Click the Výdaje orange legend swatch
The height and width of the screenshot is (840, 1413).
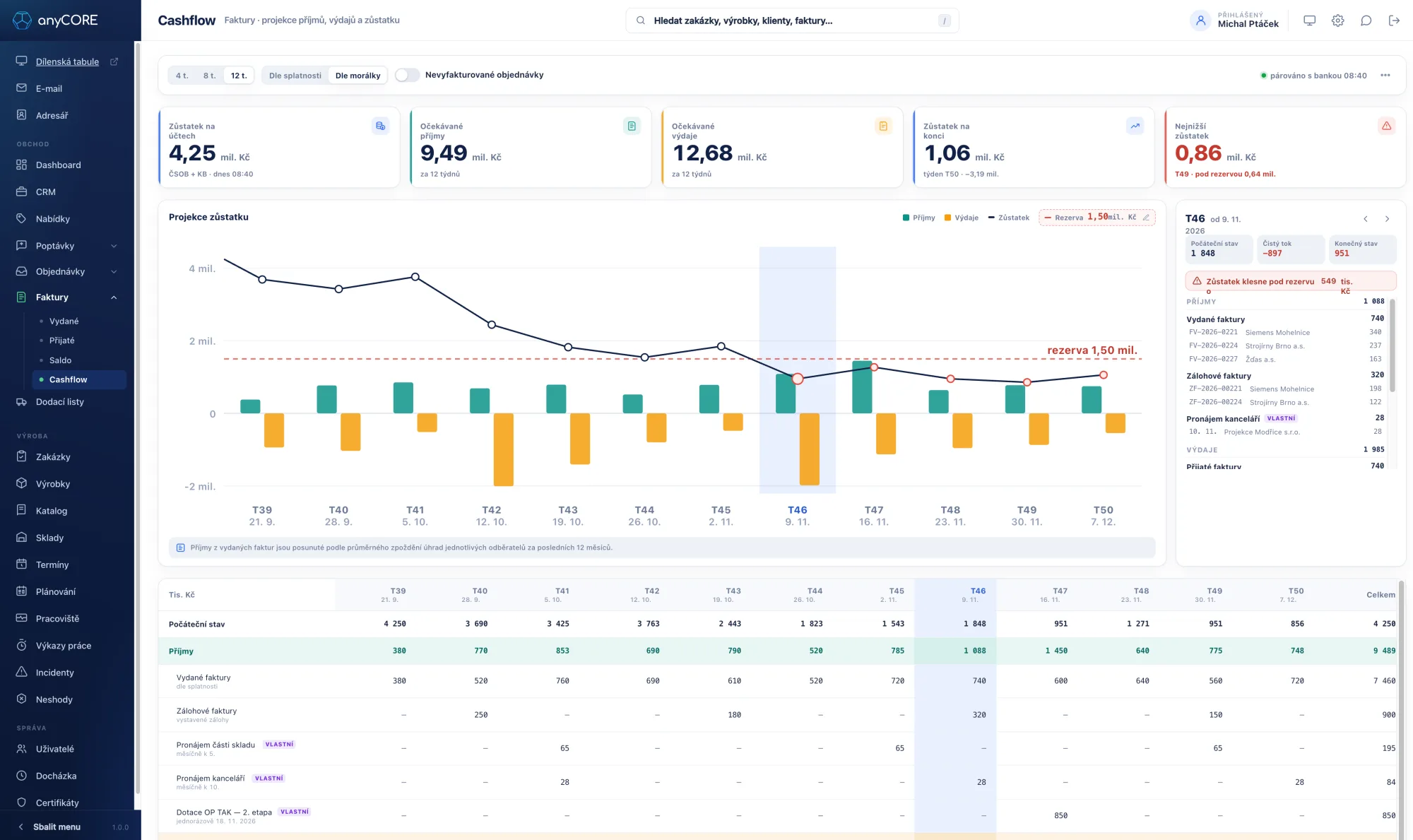click(x=948, y=218)
